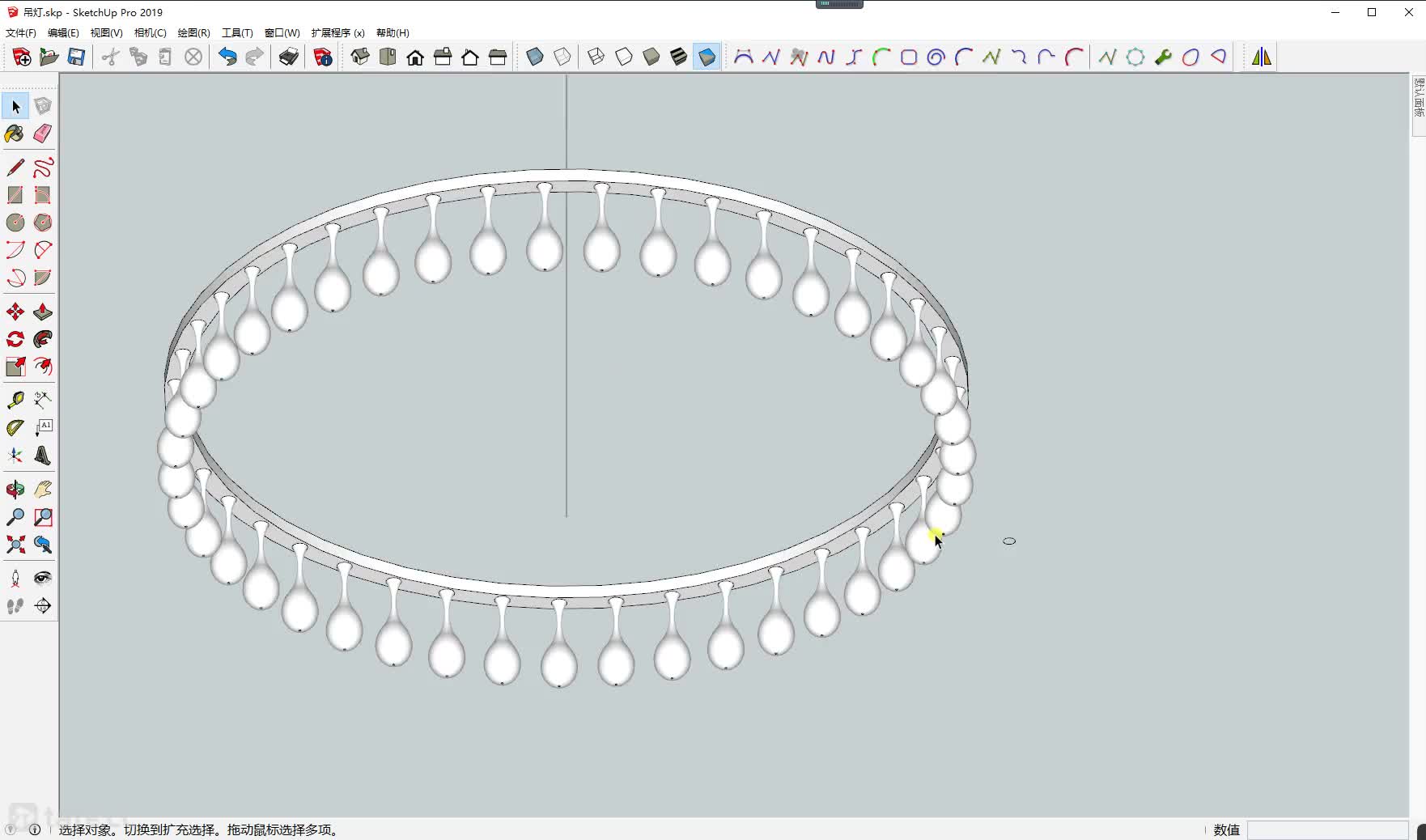
Task: Save the model with floppy icon
Action: (77, 57)
